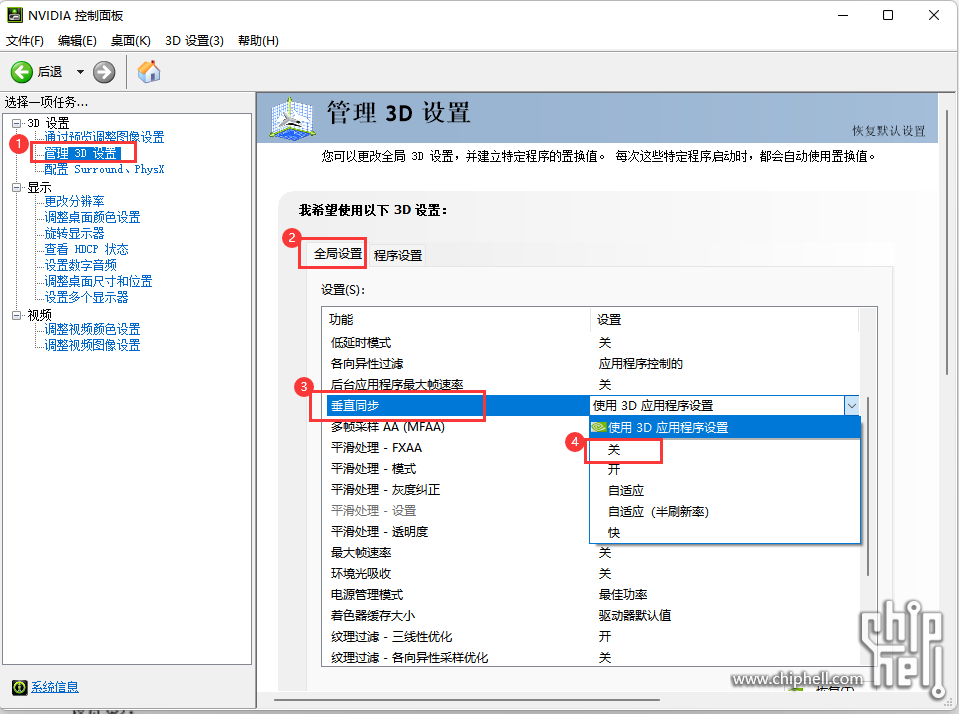959x714 pixels.
Task: Select the 垂直同步 feature row
Action: coord(457,406)
